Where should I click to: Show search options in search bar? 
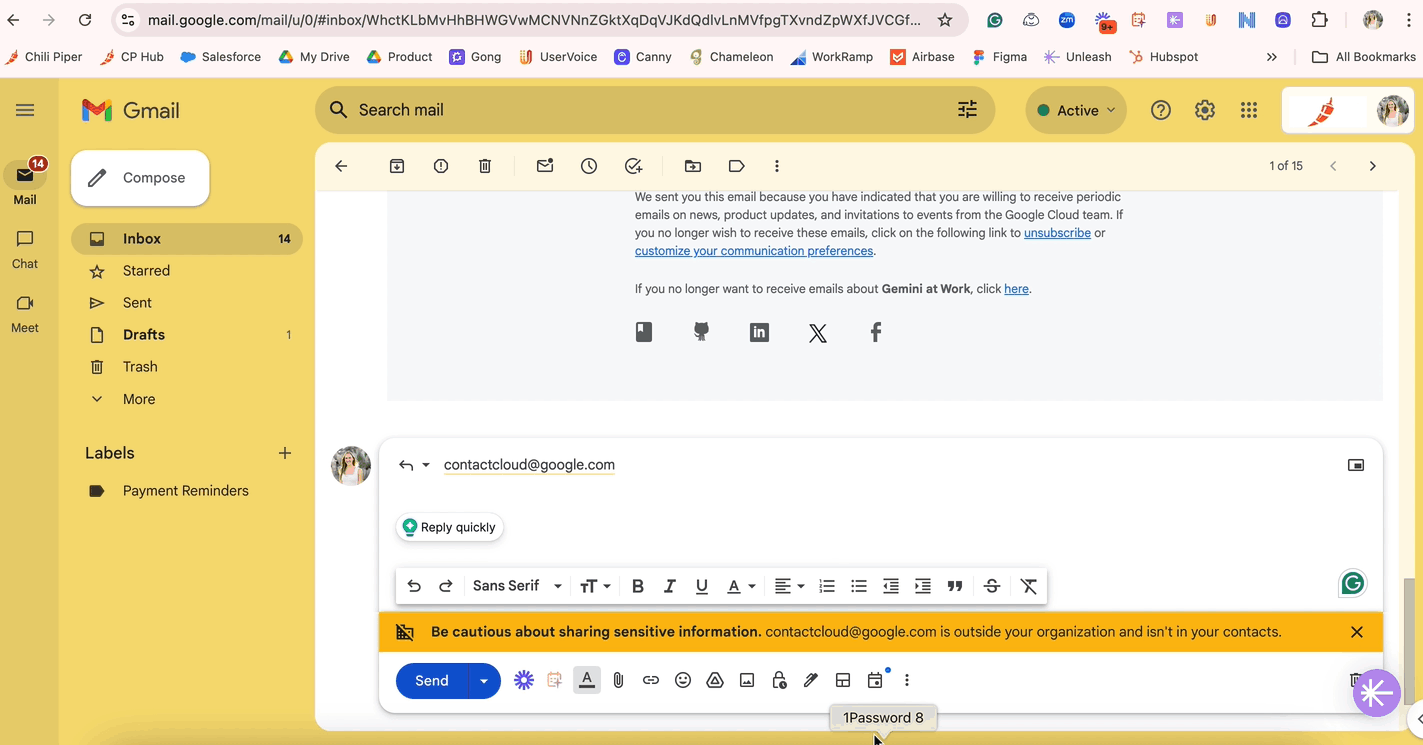tap(967, 110)
